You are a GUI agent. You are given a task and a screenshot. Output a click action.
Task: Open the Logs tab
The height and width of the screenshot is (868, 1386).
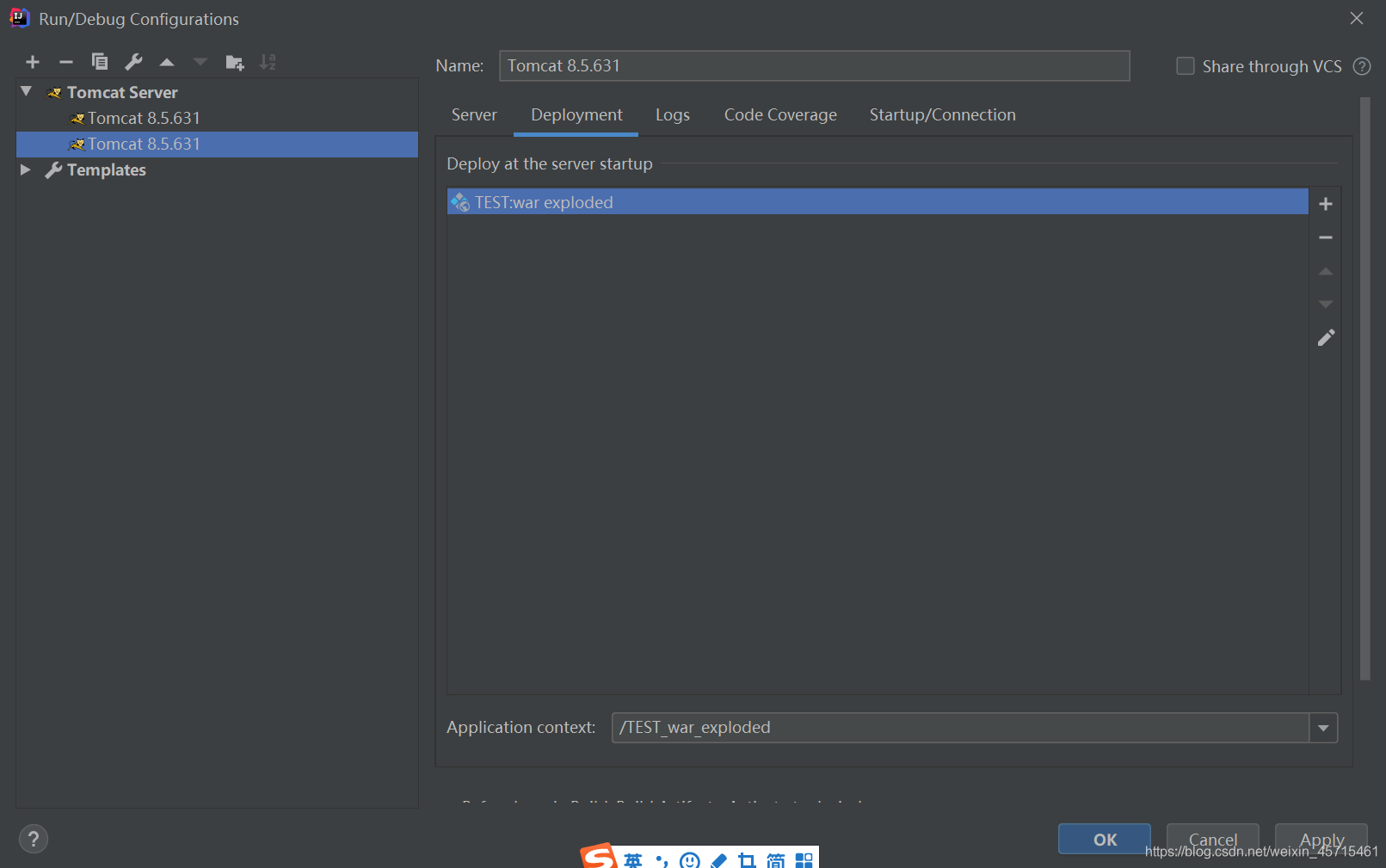point(673,115)
